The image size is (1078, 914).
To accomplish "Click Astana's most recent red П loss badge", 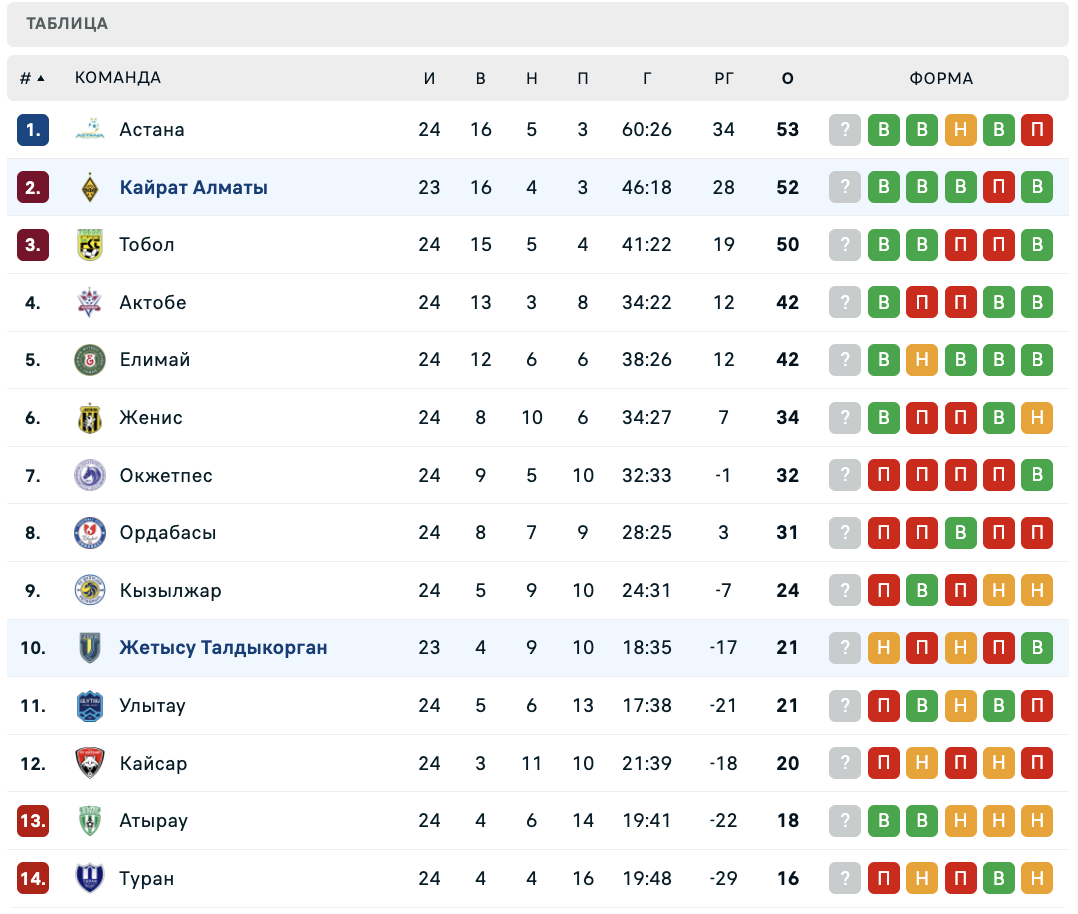I will [x=1037, y=130].
